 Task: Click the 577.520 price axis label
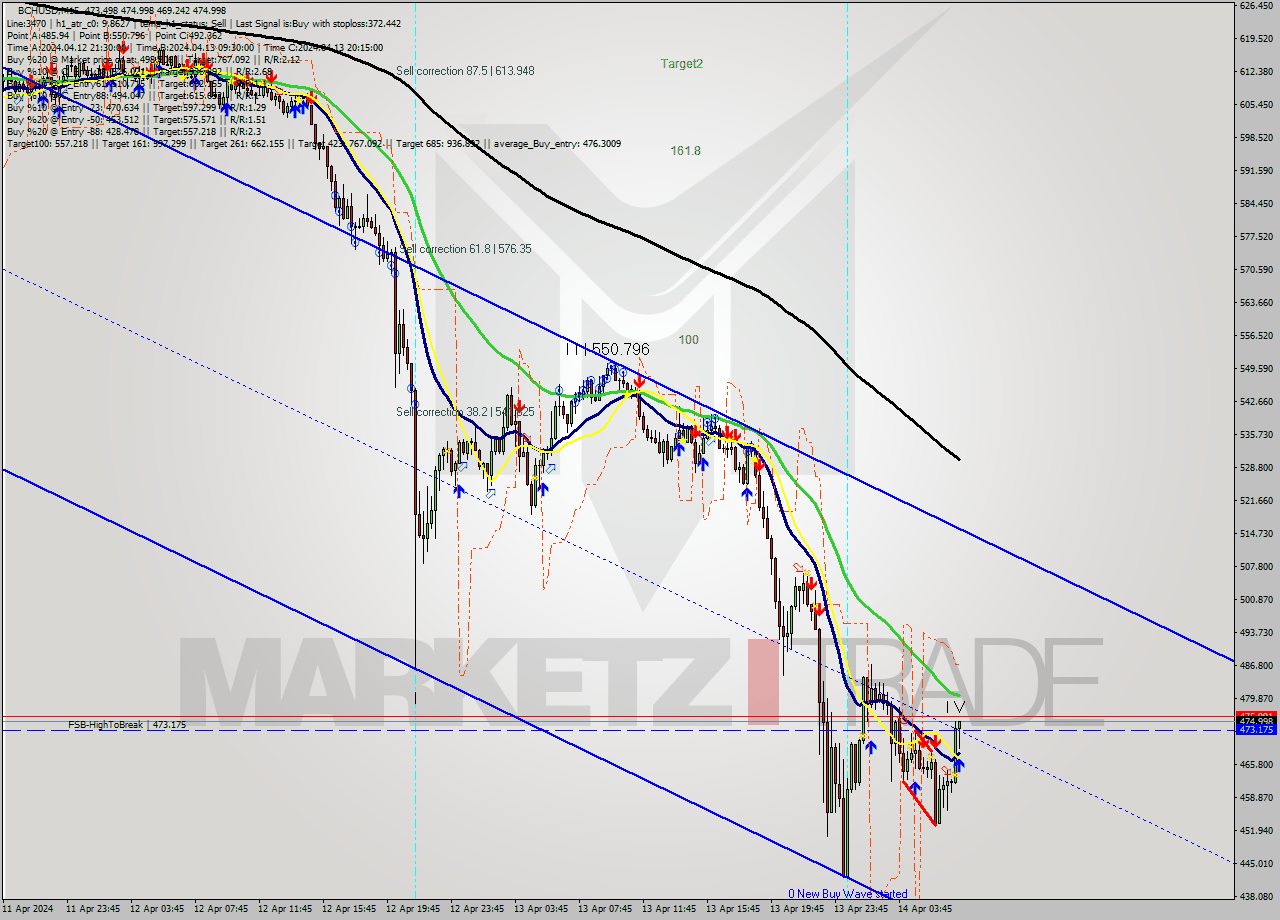coord(1256,237)
